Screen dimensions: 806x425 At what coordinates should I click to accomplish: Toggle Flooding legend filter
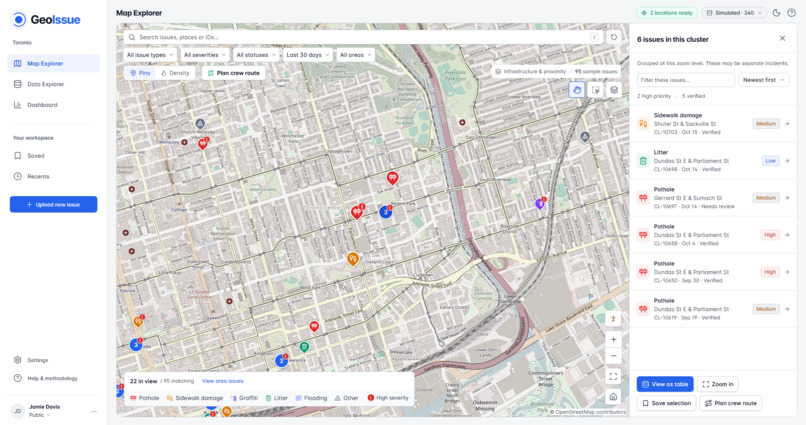tap(312, 398)
